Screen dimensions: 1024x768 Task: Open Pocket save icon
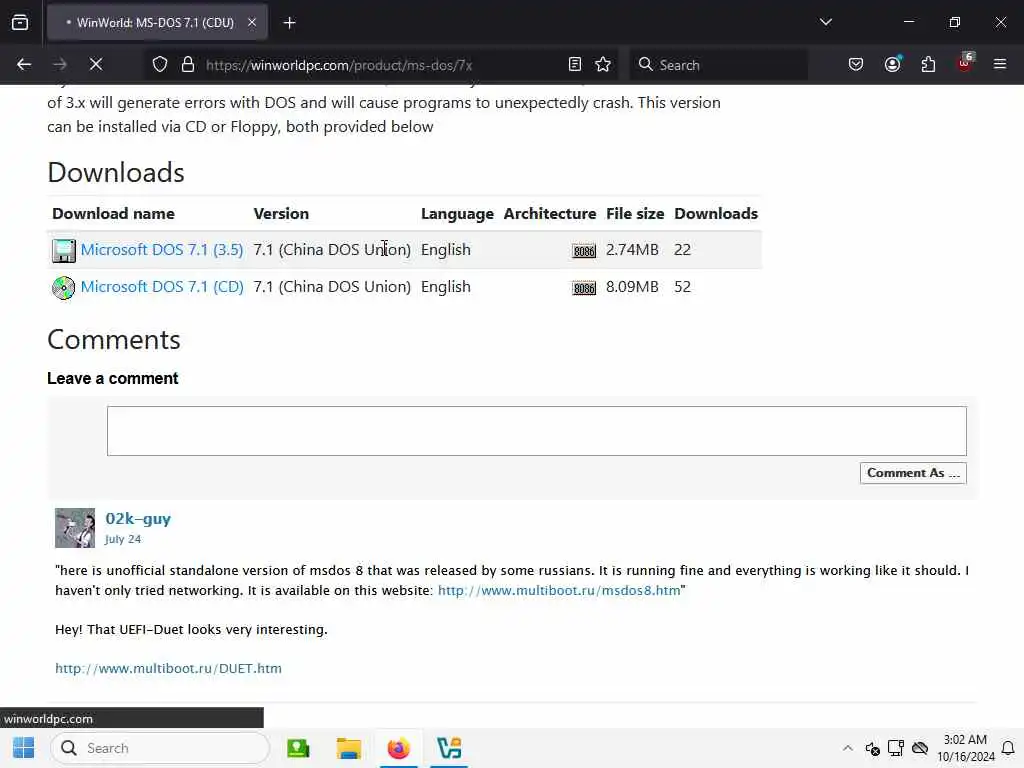tap(856, 65)
